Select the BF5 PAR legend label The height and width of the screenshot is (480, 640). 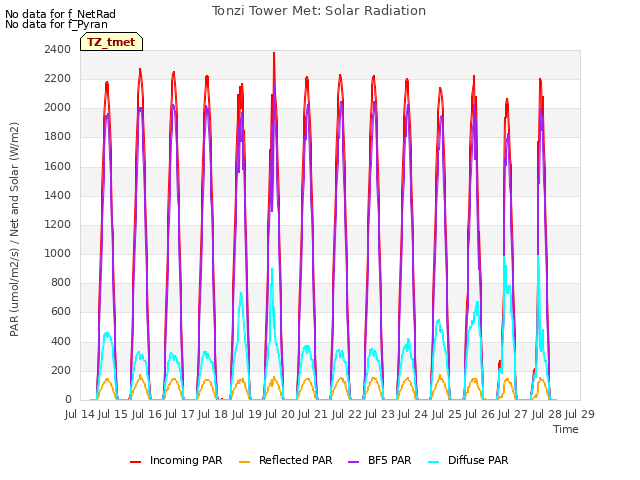pos(389,460)
